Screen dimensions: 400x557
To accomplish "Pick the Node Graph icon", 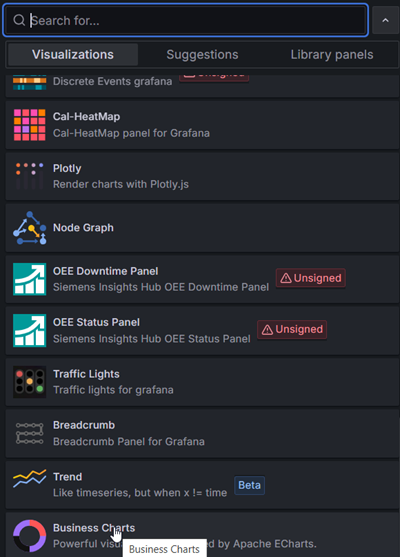I will pyautogui.click(x=29, y=228).
